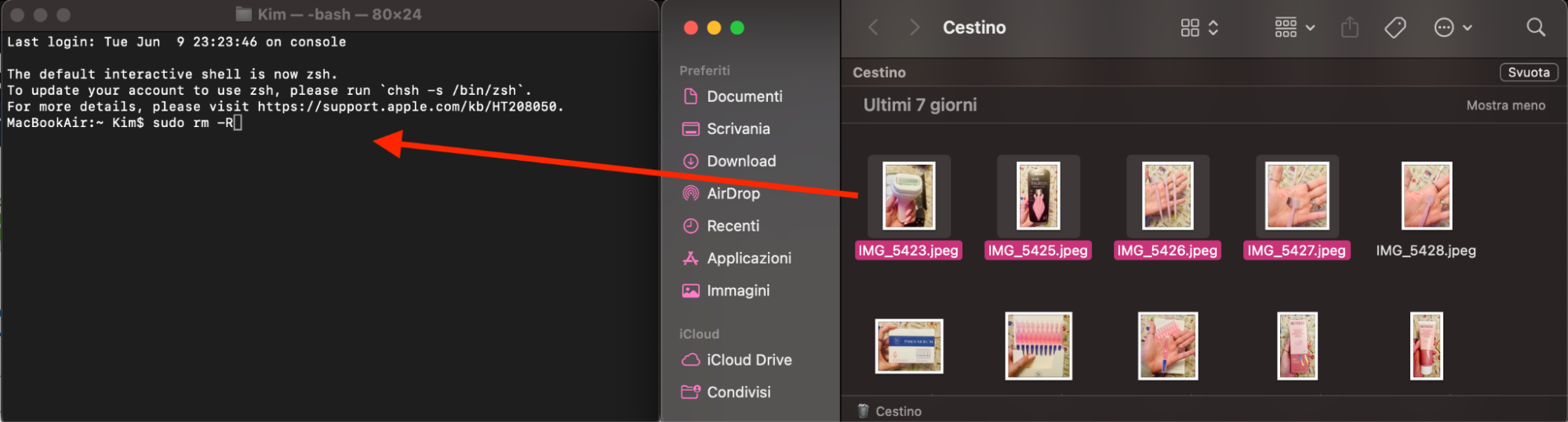Click the IMG_5425.jpeg file name label
Screen dimensions: 1568x422
tap(1038, 250)
